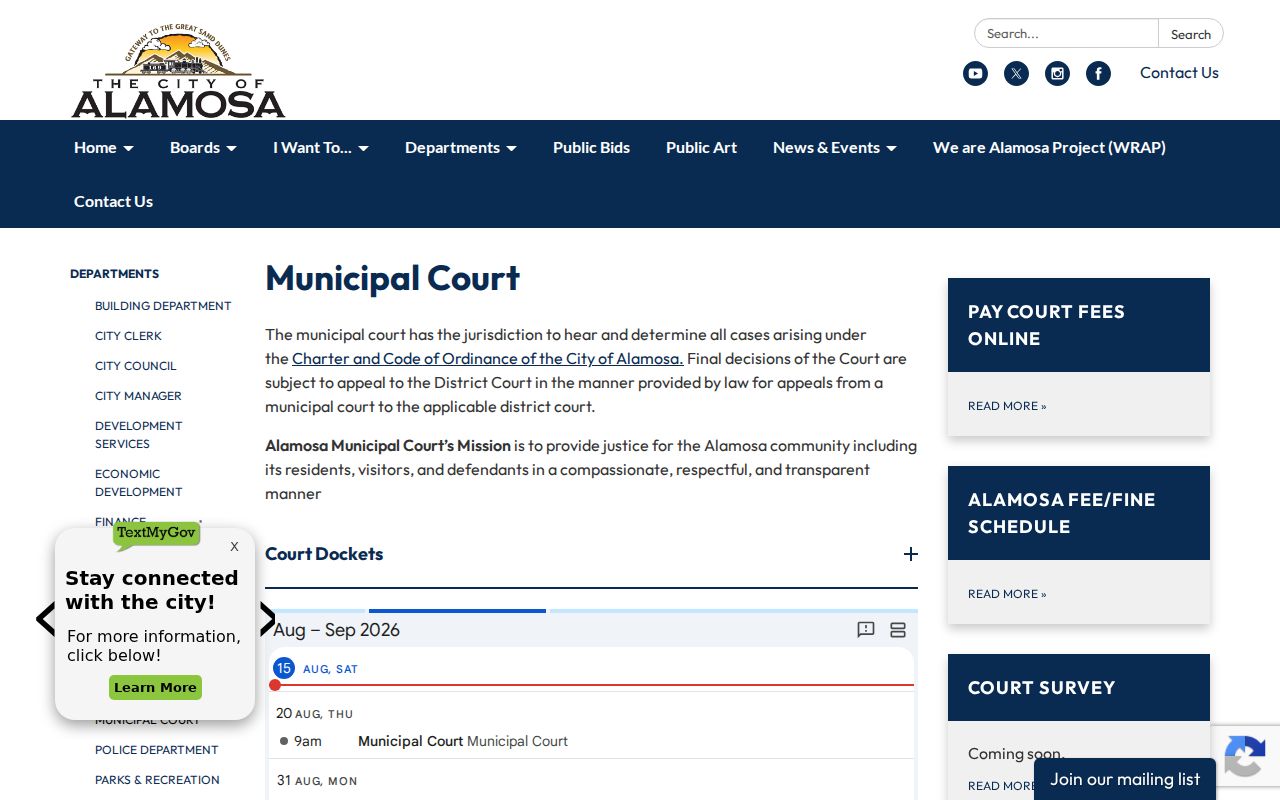Open Public Art in the navigation bar
The height and width of the screenshot is (800, 1280).
701,147
